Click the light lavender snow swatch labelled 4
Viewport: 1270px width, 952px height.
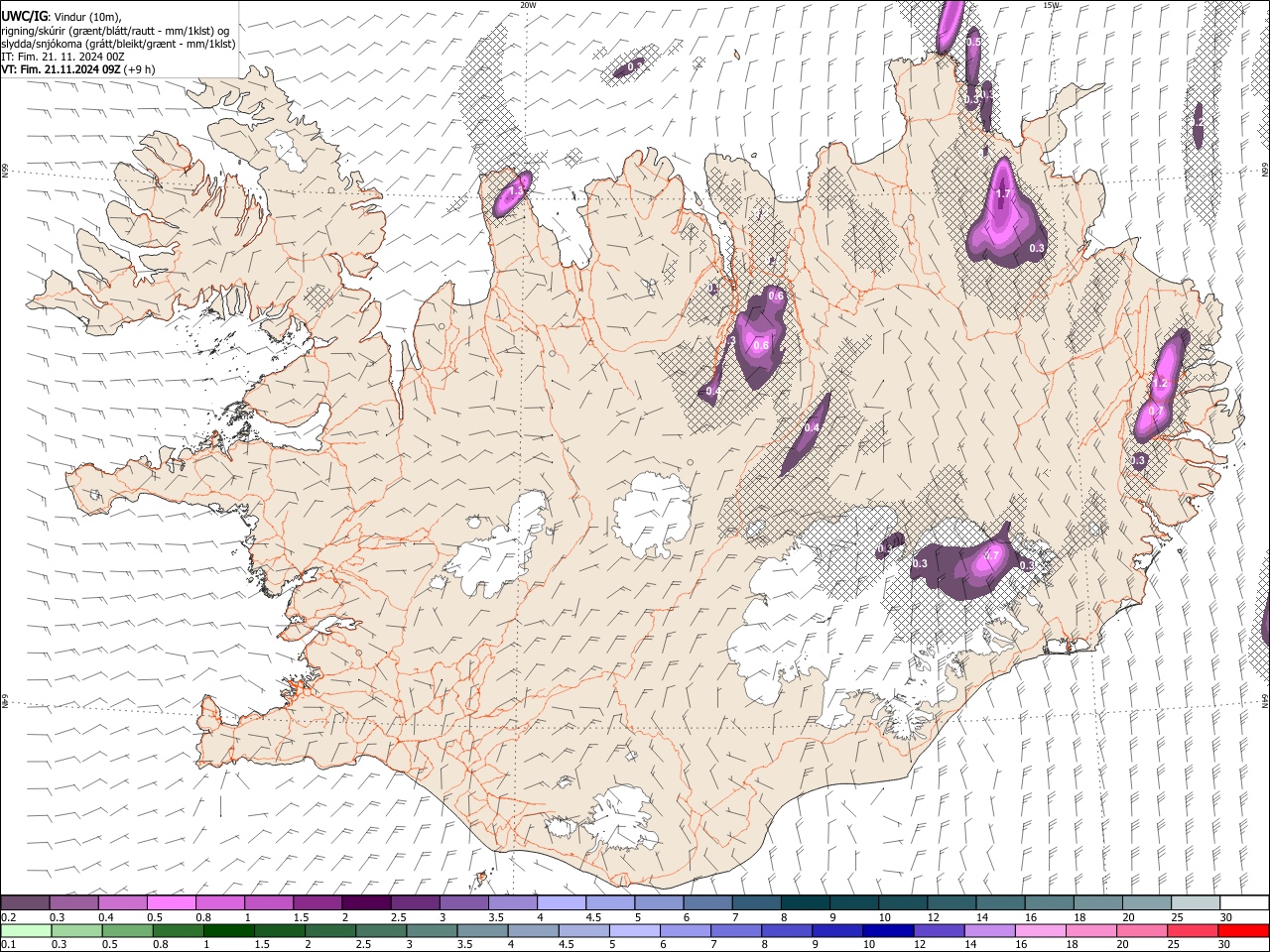561,902
